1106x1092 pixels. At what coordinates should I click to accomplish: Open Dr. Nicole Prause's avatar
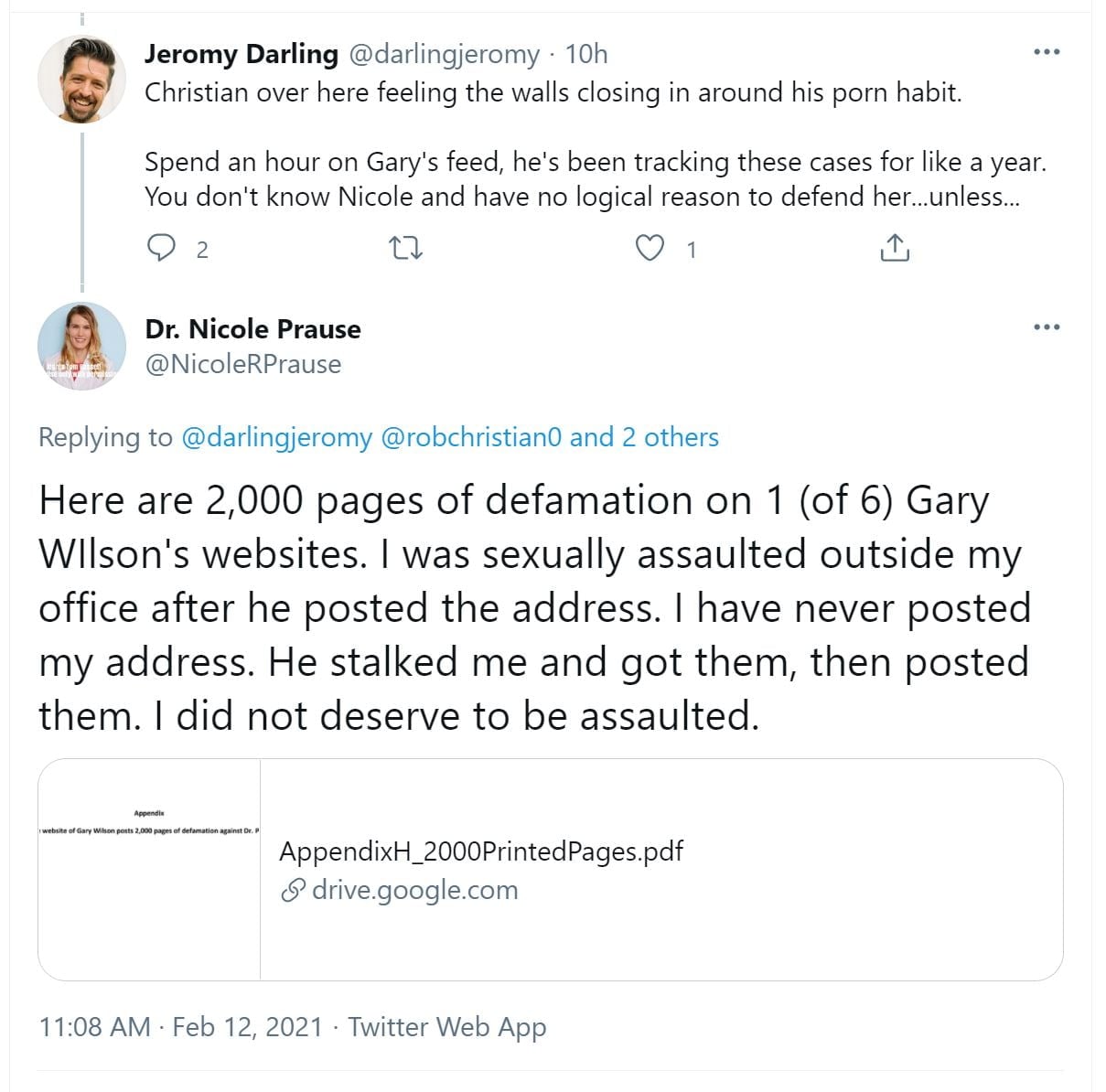[x=81, y=346]
